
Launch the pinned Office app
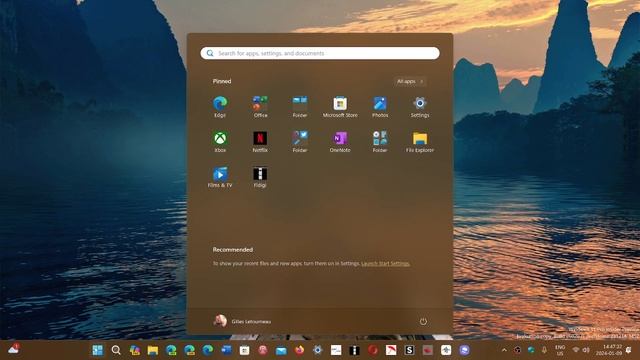260,107
